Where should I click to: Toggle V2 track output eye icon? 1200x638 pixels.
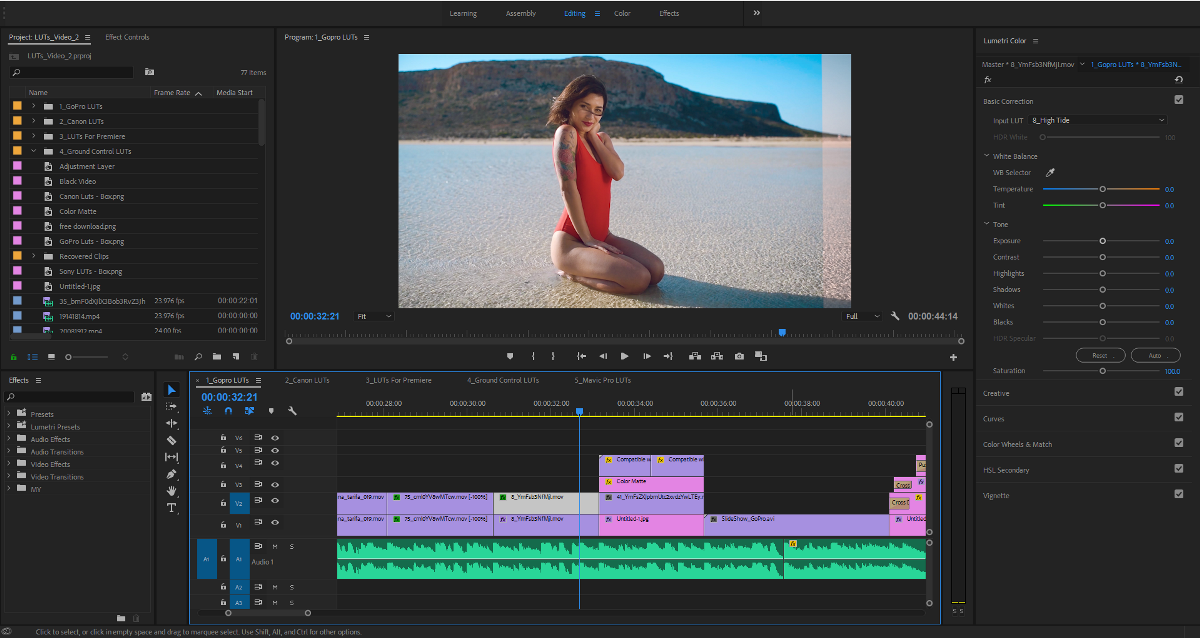point(275,501)
